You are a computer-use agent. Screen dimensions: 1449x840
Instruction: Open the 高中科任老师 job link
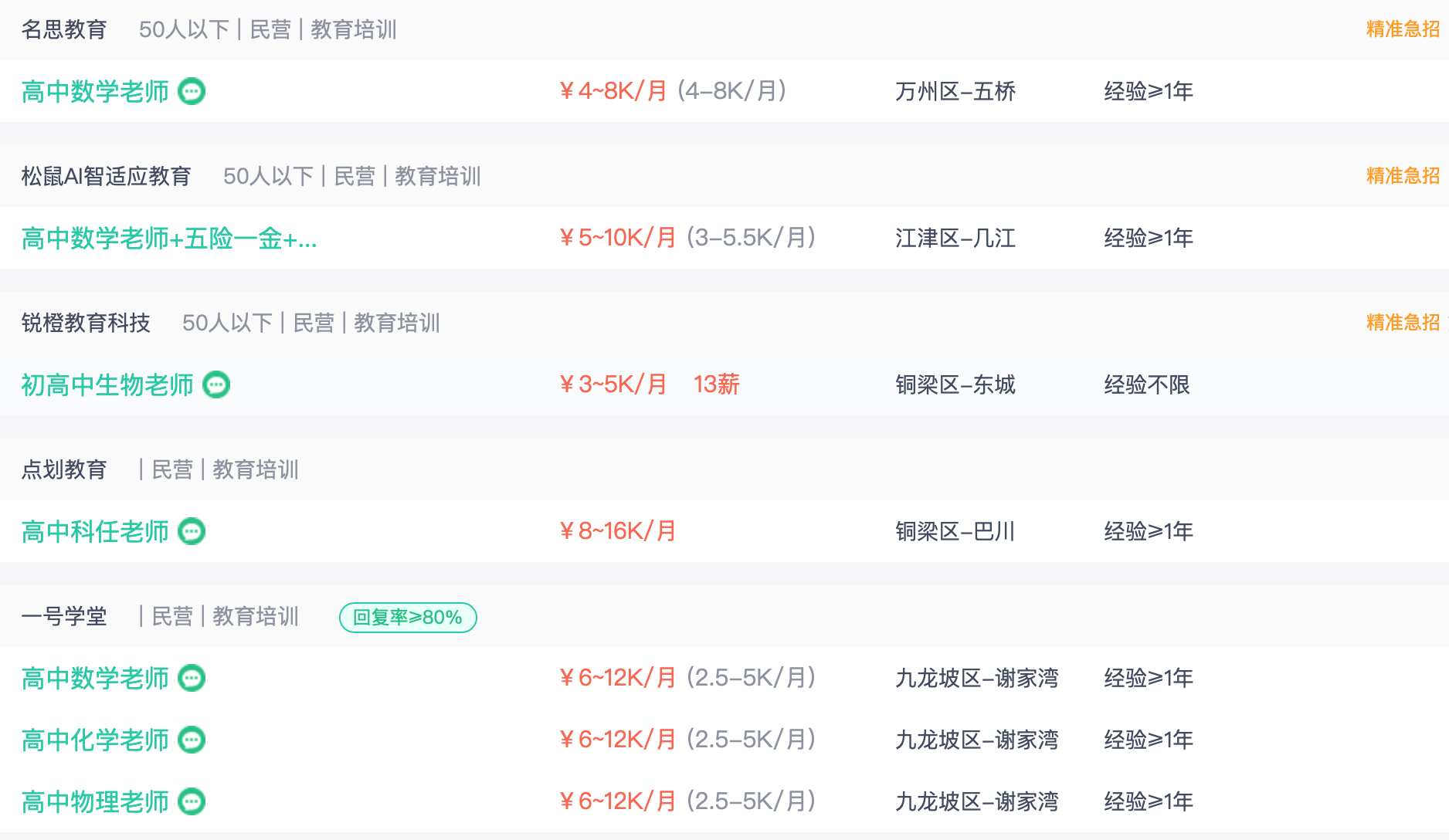95,531
